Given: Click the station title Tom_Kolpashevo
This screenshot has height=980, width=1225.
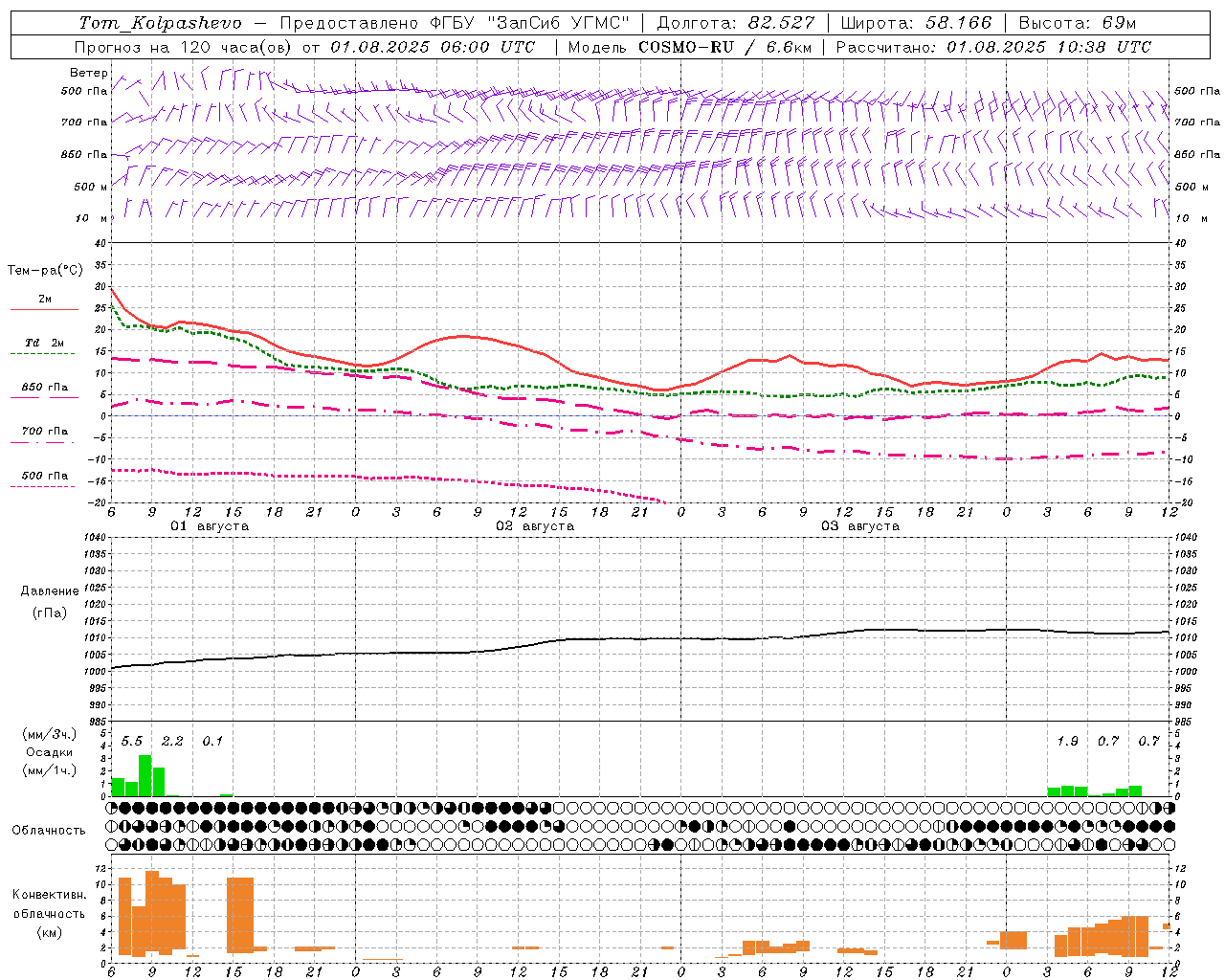Looking at the screenshot, I should [x=160, y=23].
